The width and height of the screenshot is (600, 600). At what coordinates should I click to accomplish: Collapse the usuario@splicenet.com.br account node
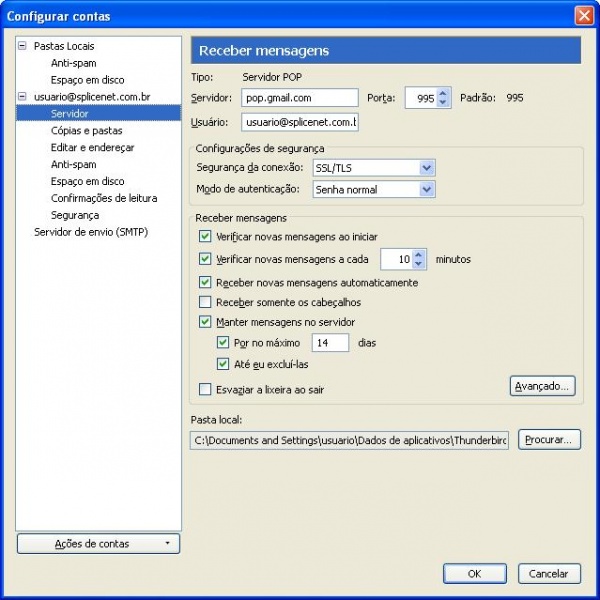pyautogui.click(x=22, y=96)
